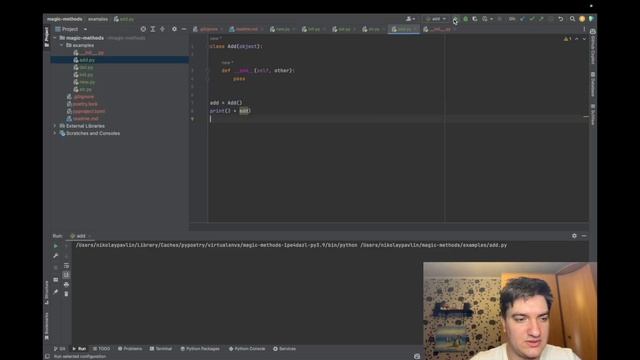Click the webcam video overlay
The height and width of the screenshot is (360, 640).
coord(510,311)
